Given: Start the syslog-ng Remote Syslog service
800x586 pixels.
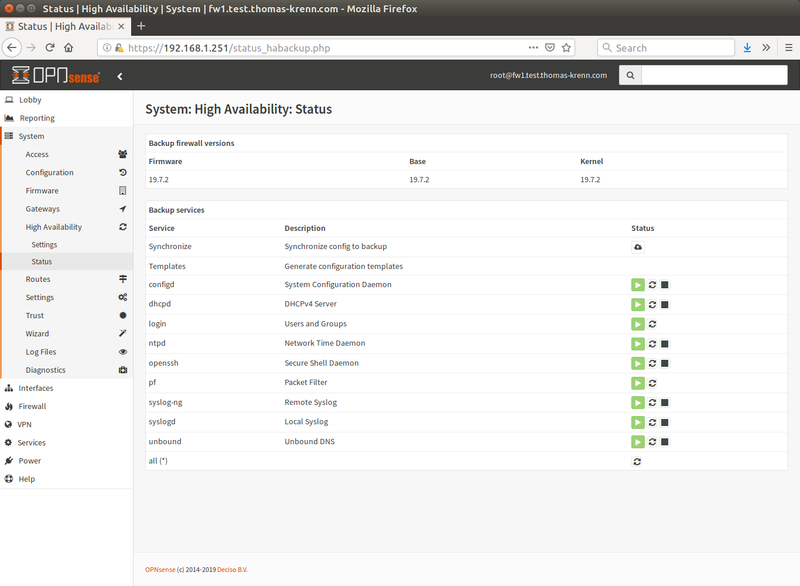Looking at the screenshot, I should click(x=638, y=402).
